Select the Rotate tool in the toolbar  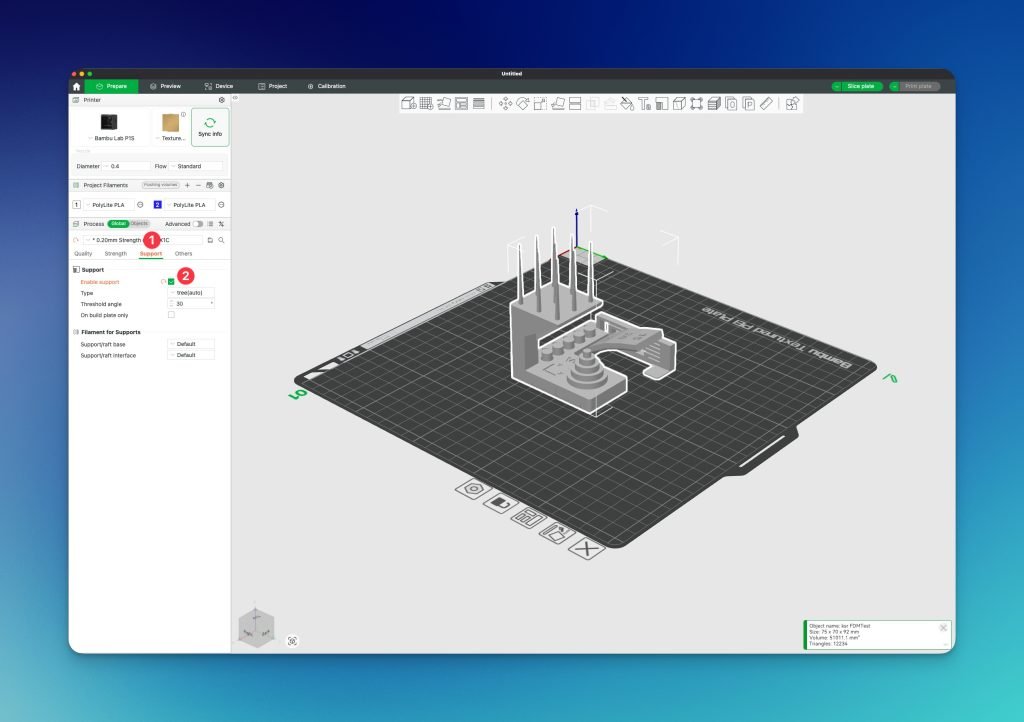click(523, 103)
